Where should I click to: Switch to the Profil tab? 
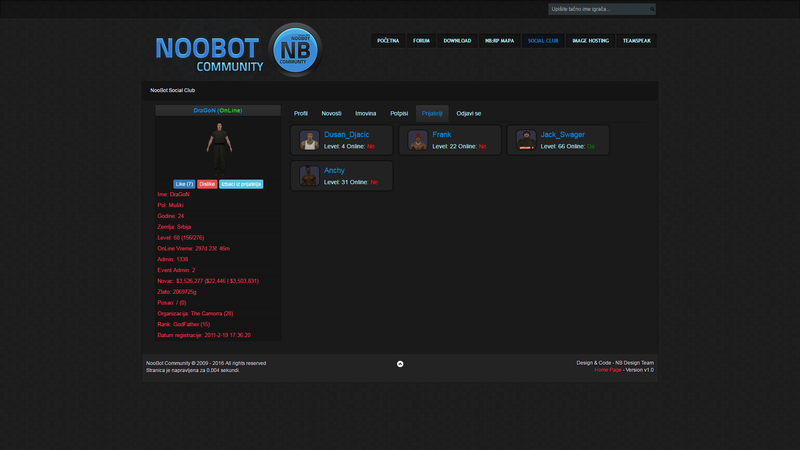tap(301, 113)
